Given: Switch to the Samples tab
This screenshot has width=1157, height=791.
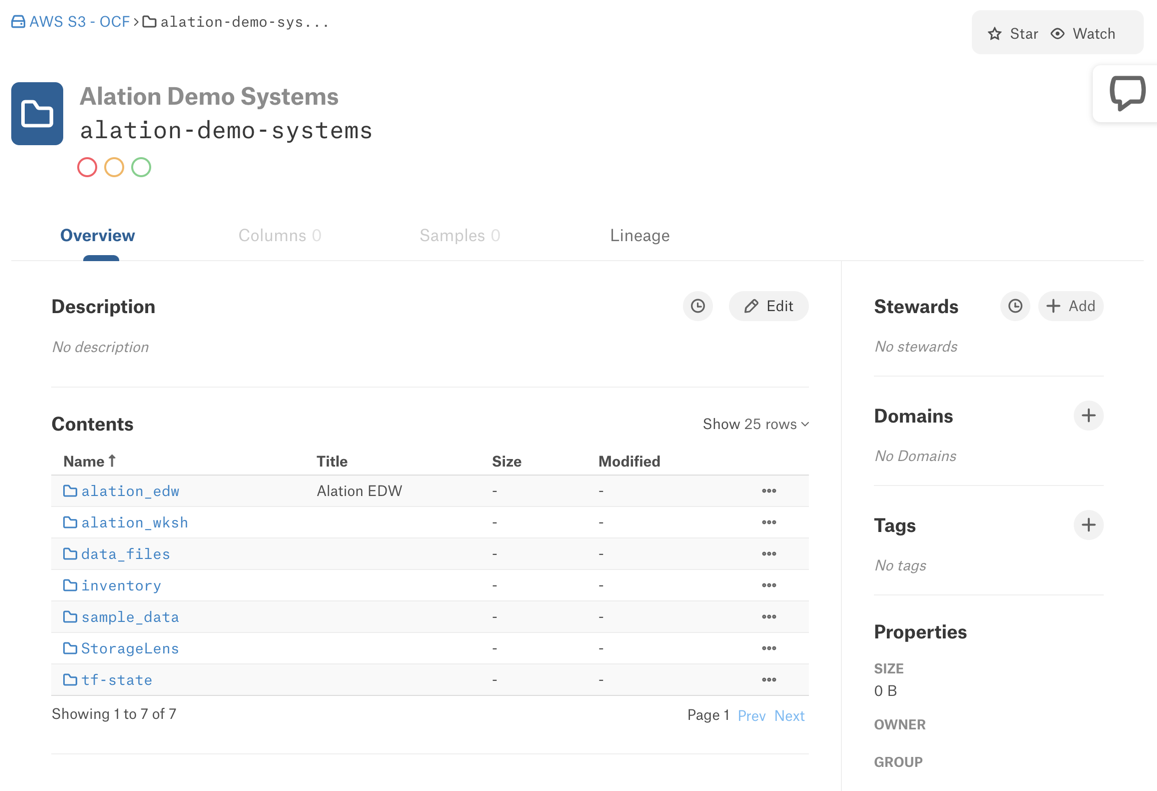Looking at the screenshot, I should pos(460,235).
